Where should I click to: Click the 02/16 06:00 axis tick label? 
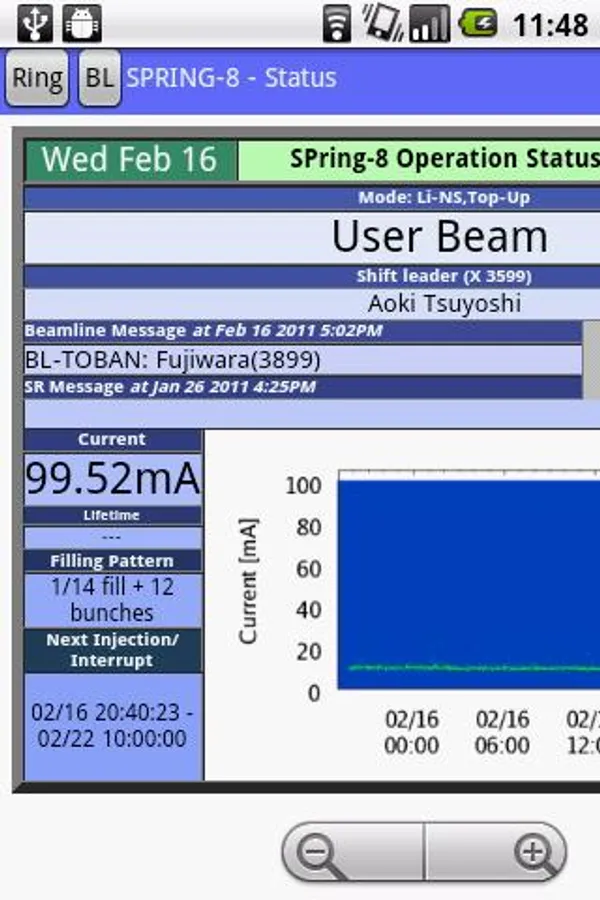[502, 732]
